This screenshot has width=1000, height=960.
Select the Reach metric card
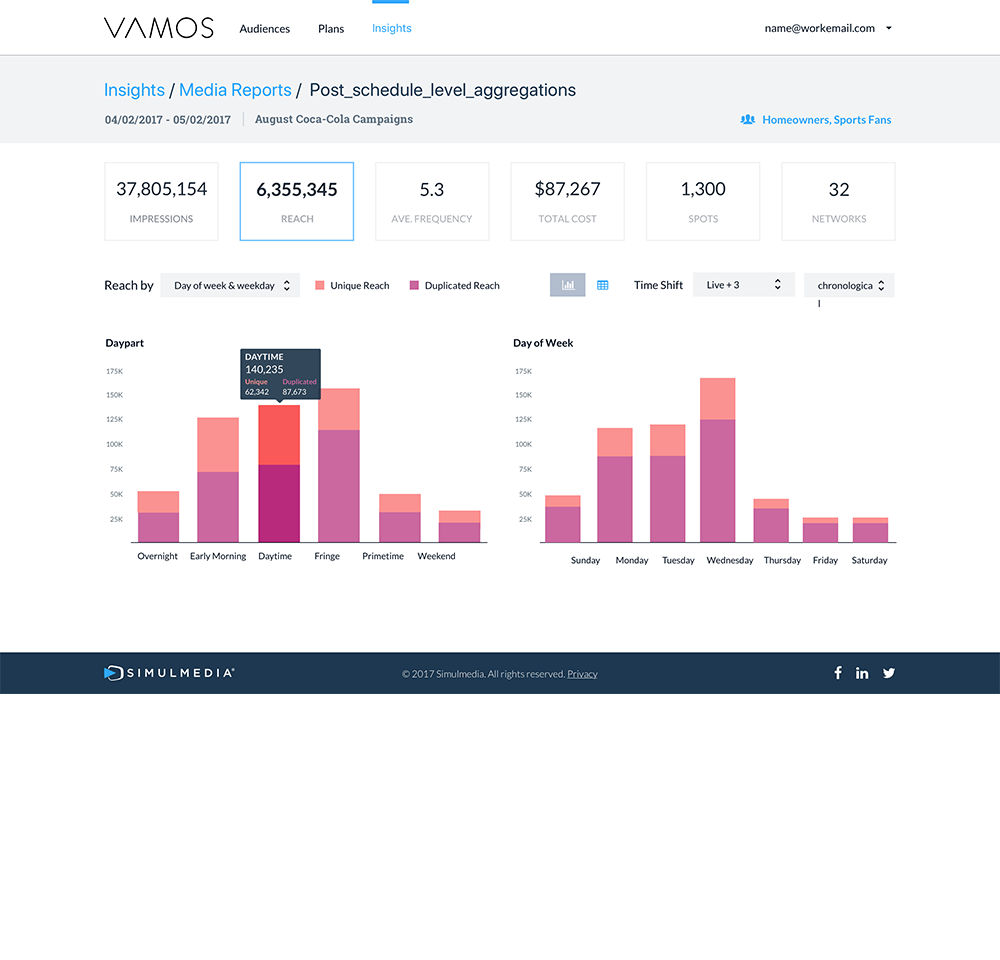tap(297, 202)
